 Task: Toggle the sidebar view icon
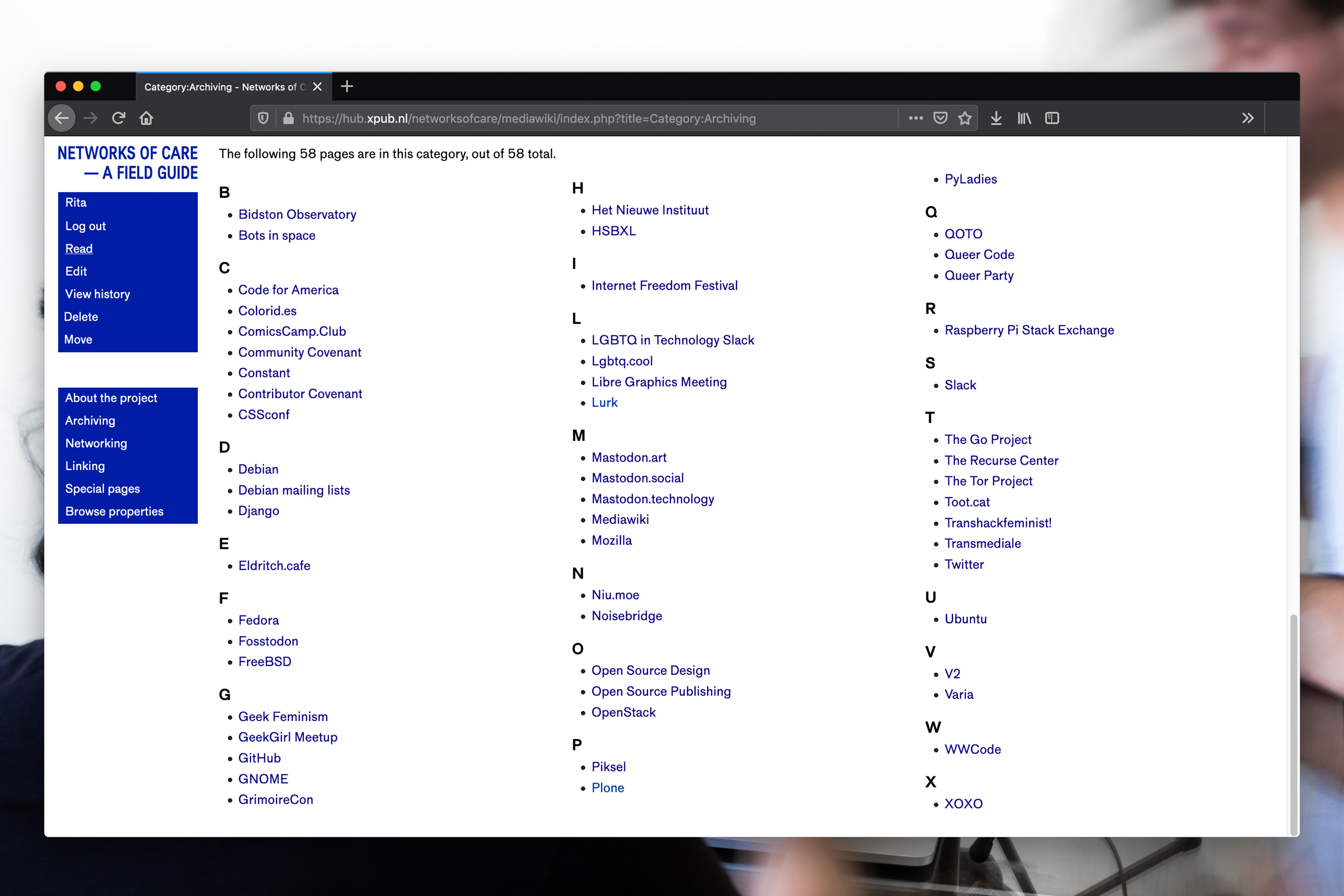(1052, 118)
